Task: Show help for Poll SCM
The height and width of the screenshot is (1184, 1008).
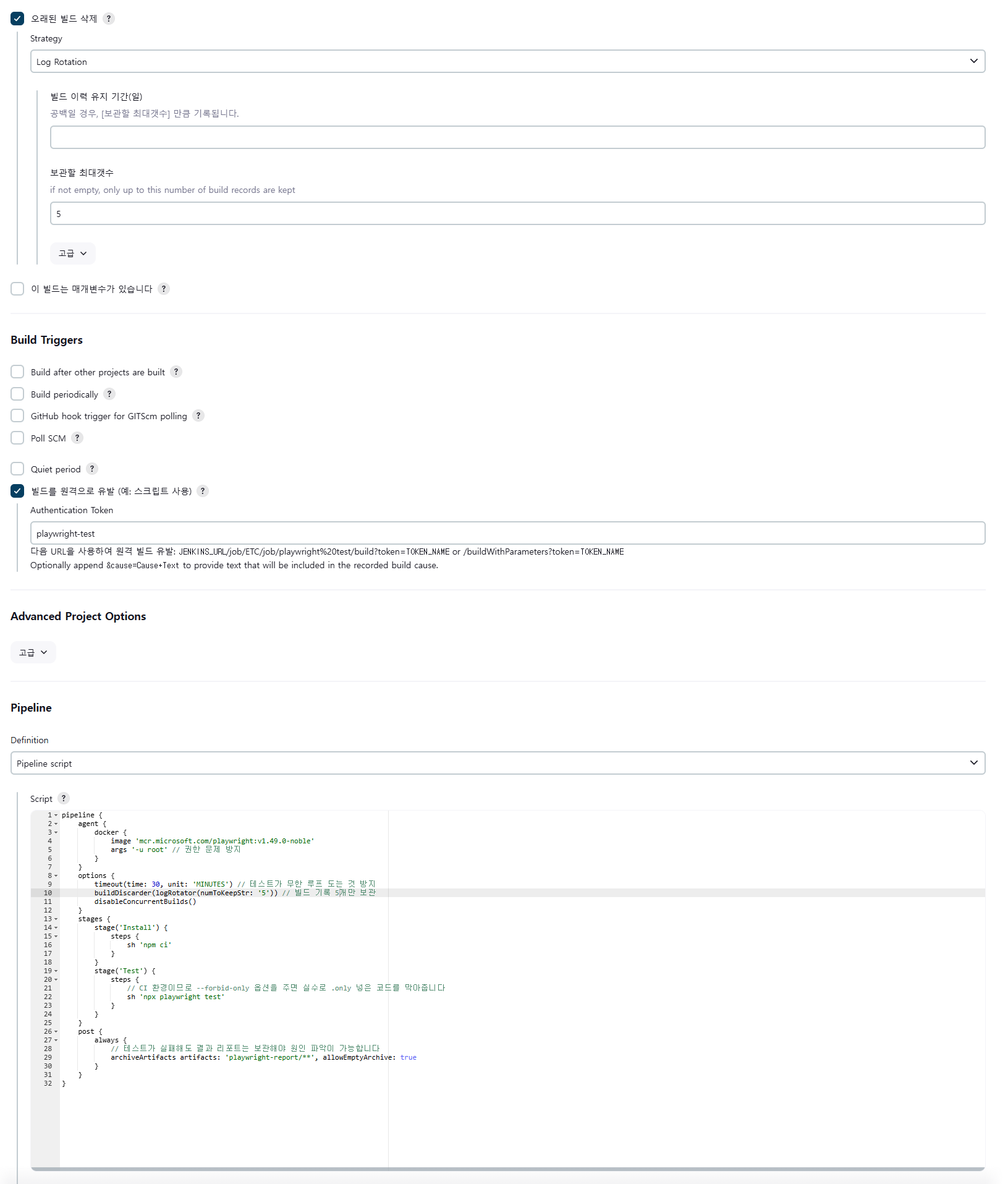Action: click(77, 438)
